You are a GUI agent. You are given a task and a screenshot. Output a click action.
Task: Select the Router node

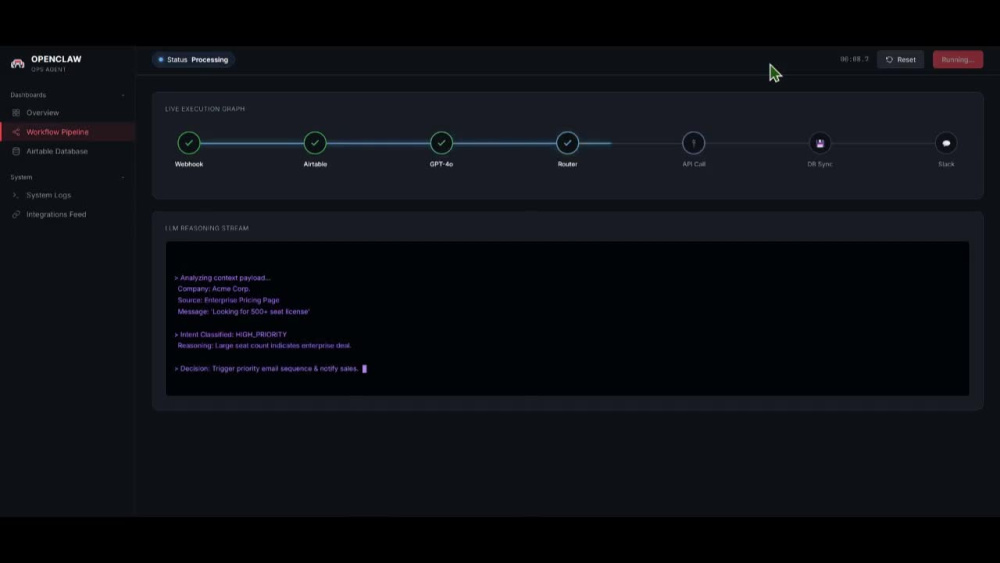tap(568, 143)
